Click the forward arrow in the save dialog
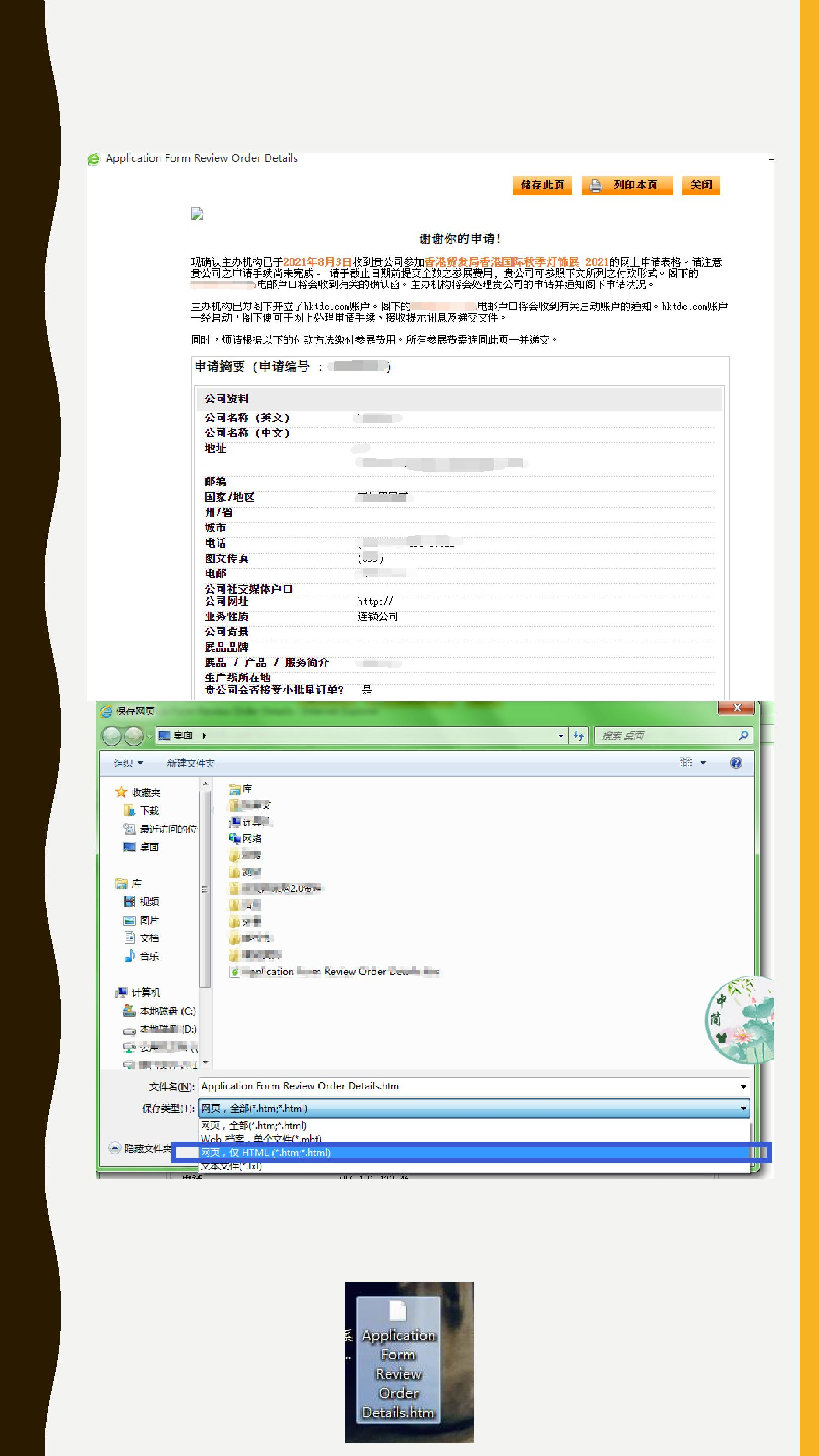819x1456 pixels. tap(133, 736)
